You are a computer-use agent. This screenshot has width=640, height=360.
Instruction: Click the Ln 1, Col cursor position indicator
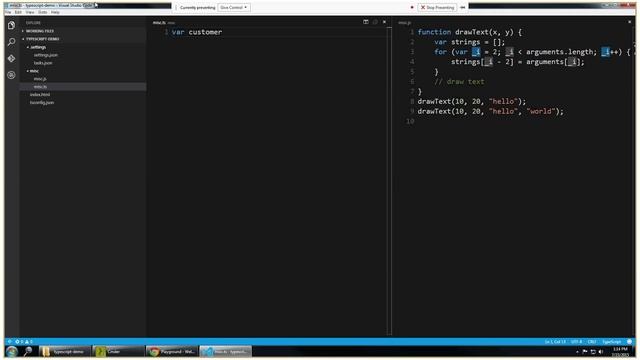(555, 342)
